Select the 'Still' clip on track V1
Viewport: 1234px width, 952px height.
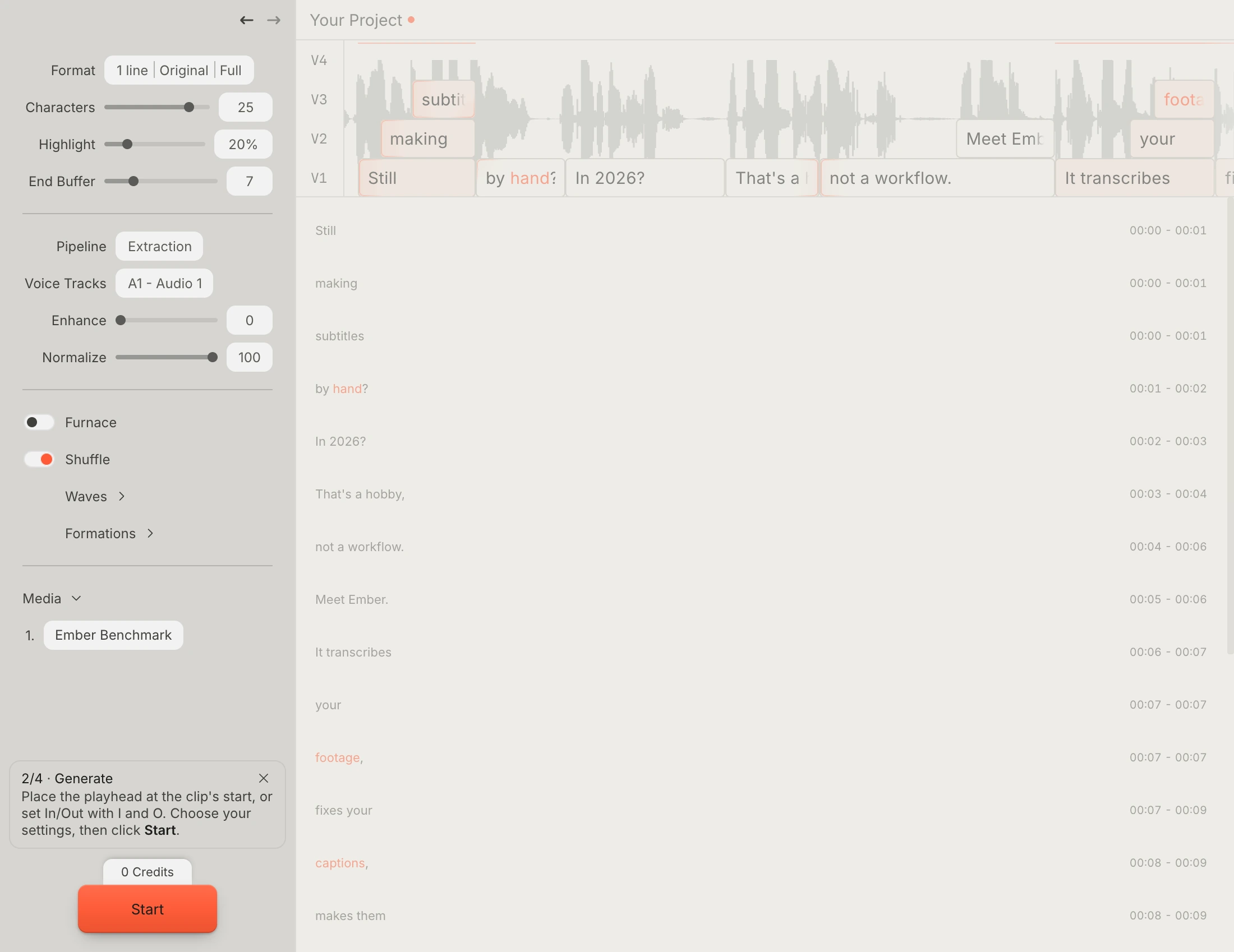pyautogui.click(x=417, y=178)
